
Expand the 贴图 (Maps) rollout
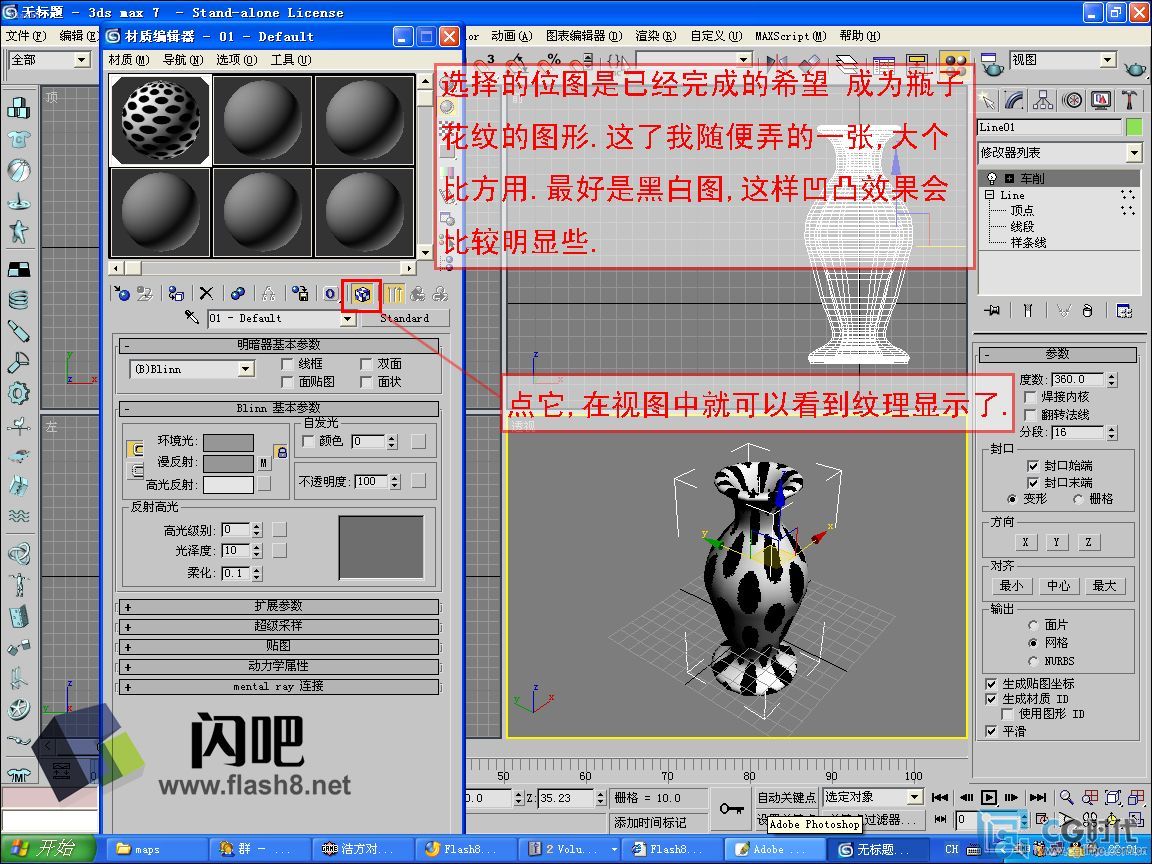(x=279, y=646)
